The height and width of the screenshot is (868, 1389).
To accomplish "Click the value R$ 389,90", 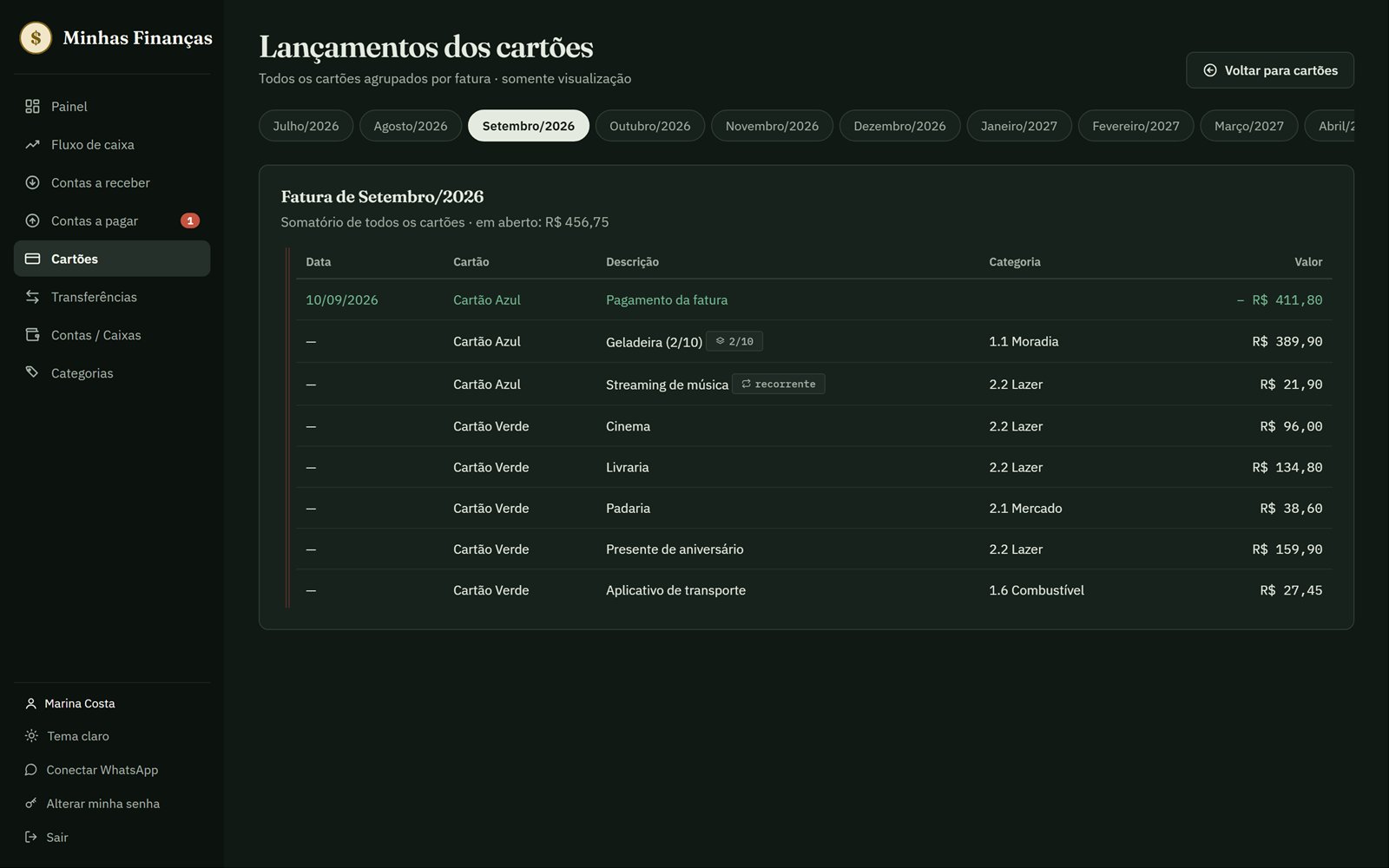I will click(1287, 341).
